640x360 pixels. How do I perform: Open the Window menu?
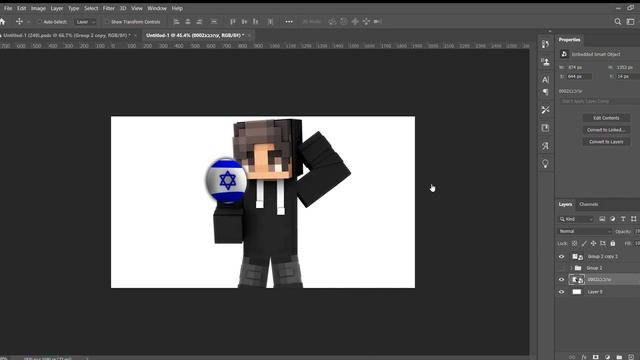[x=157, y=8]
